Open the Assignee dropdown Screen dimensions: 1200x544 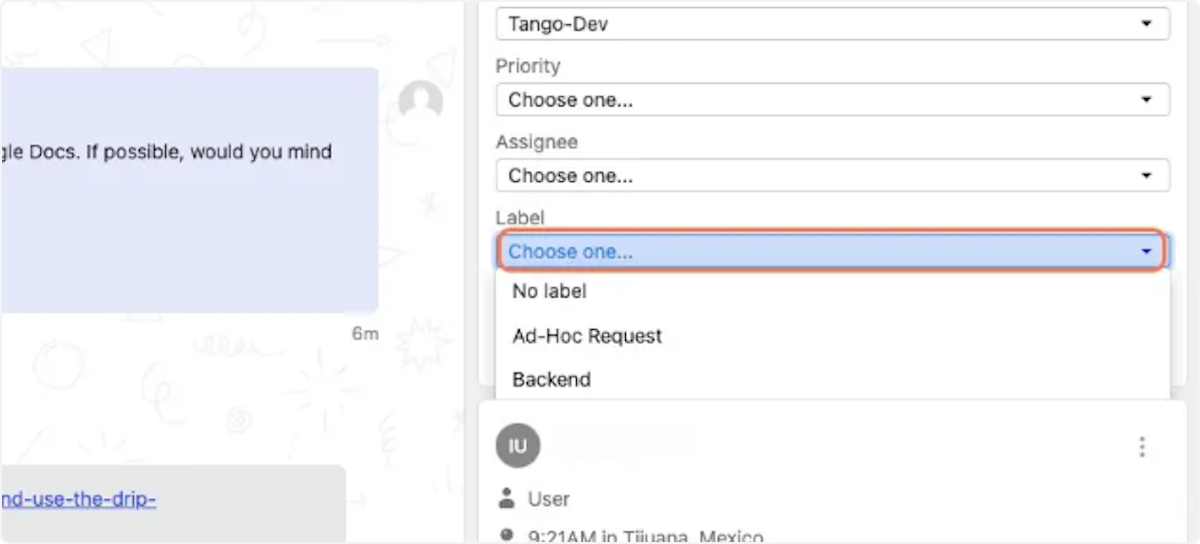832,176
